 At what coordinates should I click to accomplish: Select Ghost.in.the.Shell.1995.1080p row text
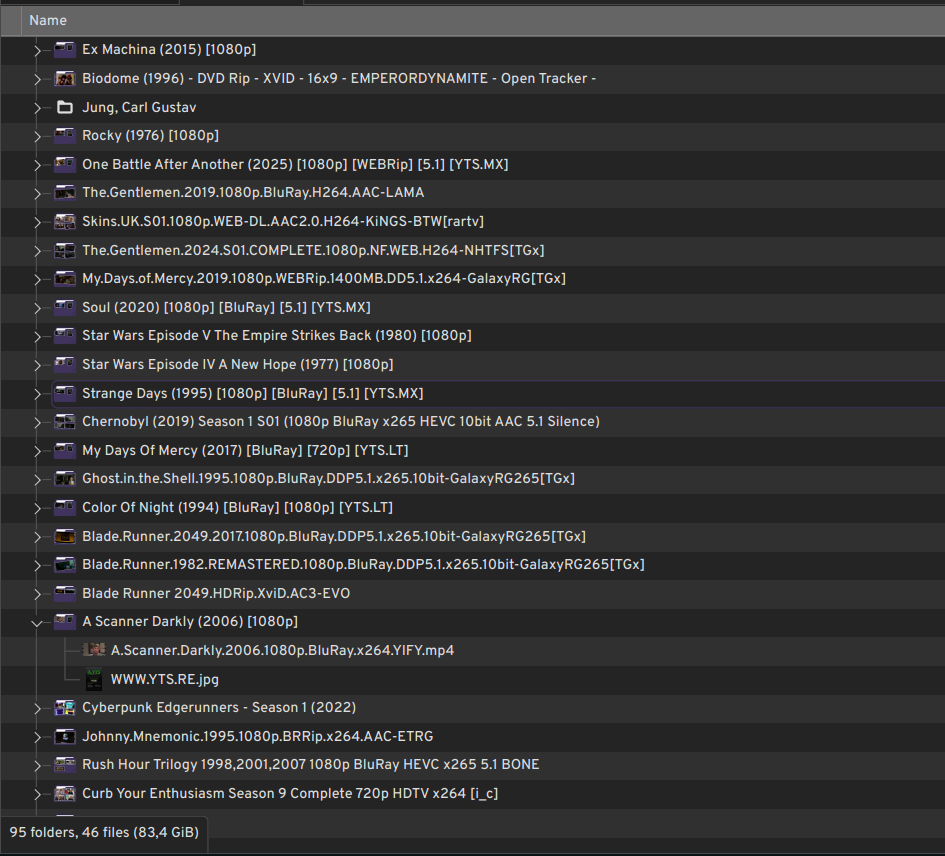tap(328, 479)
